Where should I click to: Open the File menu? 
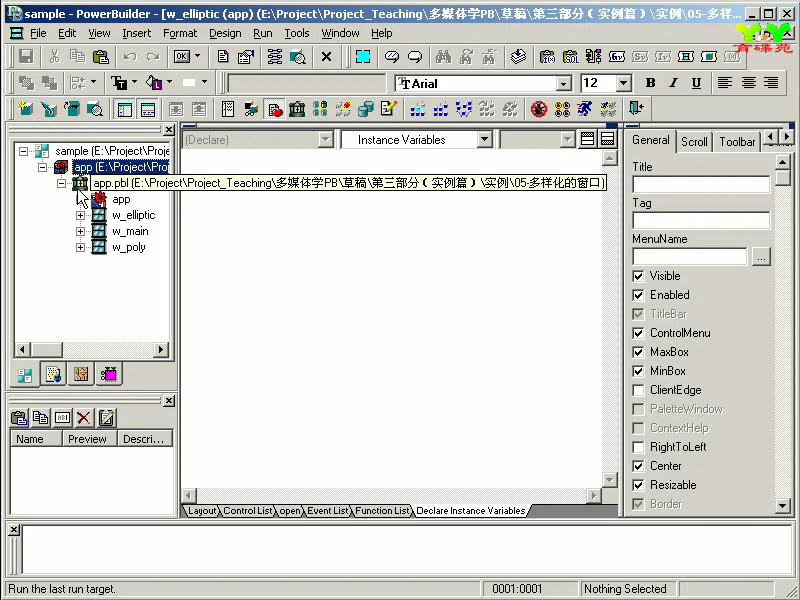[38, 34]
